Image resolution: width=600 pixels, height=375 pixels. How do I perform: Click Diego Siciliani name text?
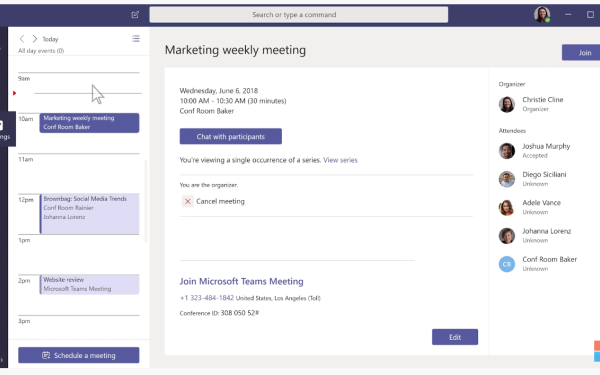(544, 174)
